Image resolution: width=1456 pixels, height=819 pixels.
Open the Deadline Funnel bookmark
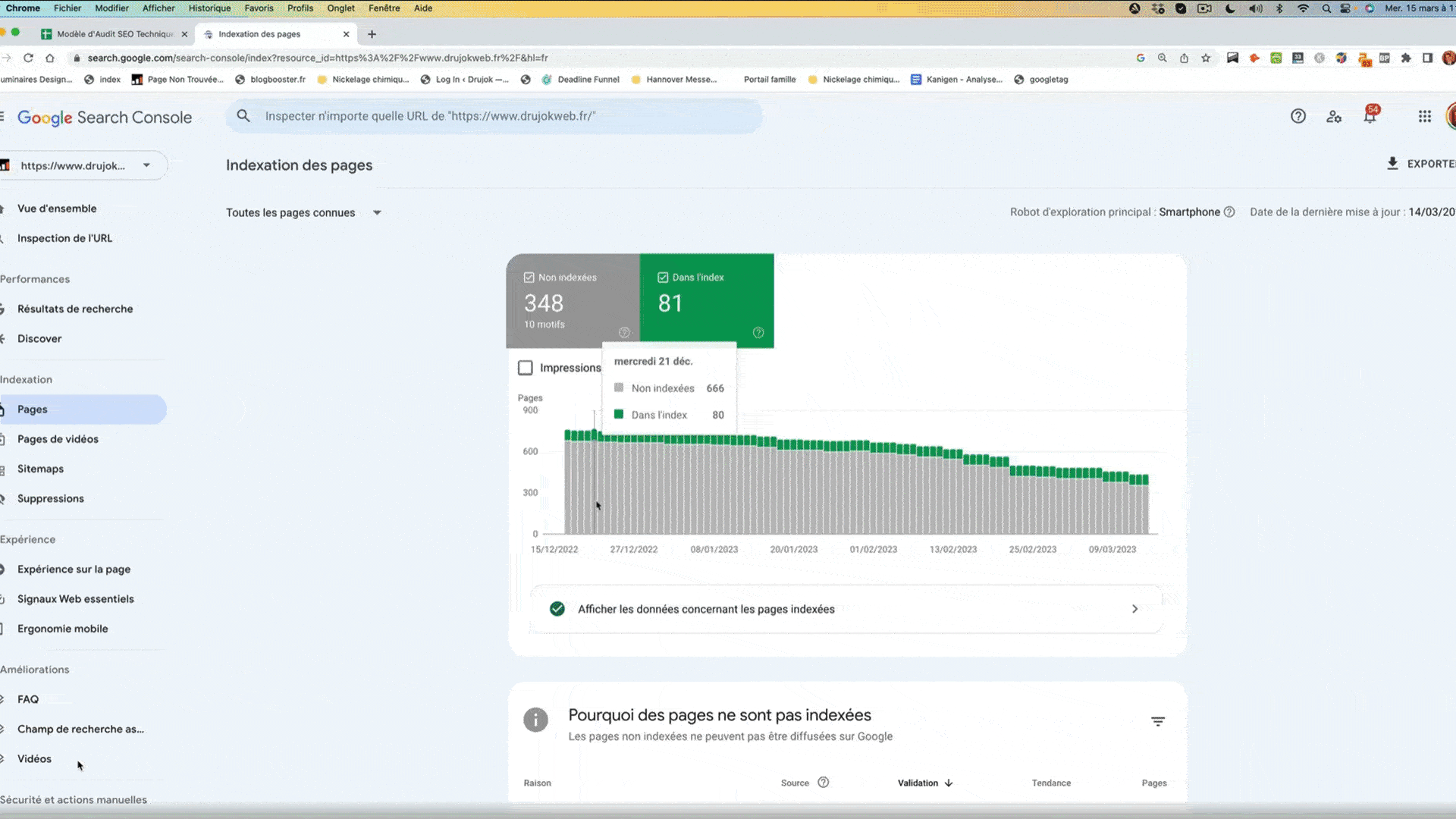pos(581,80)
